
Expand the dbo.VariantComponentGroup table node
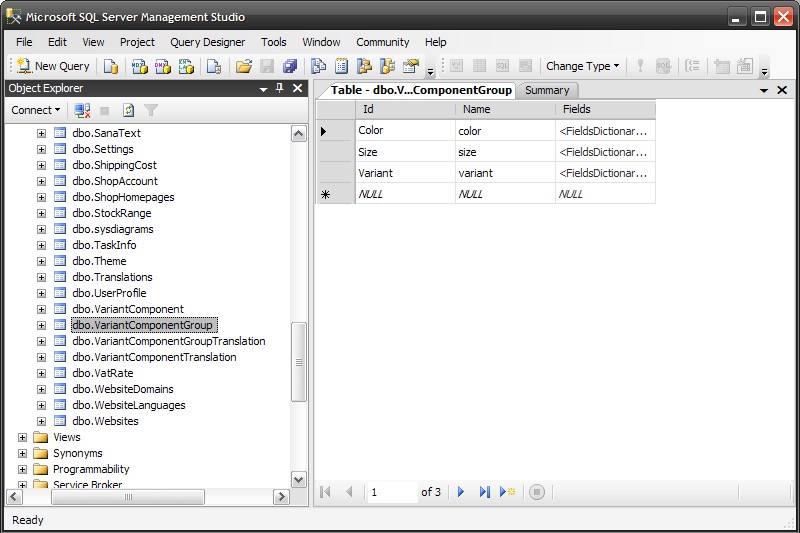coord(41,325)
